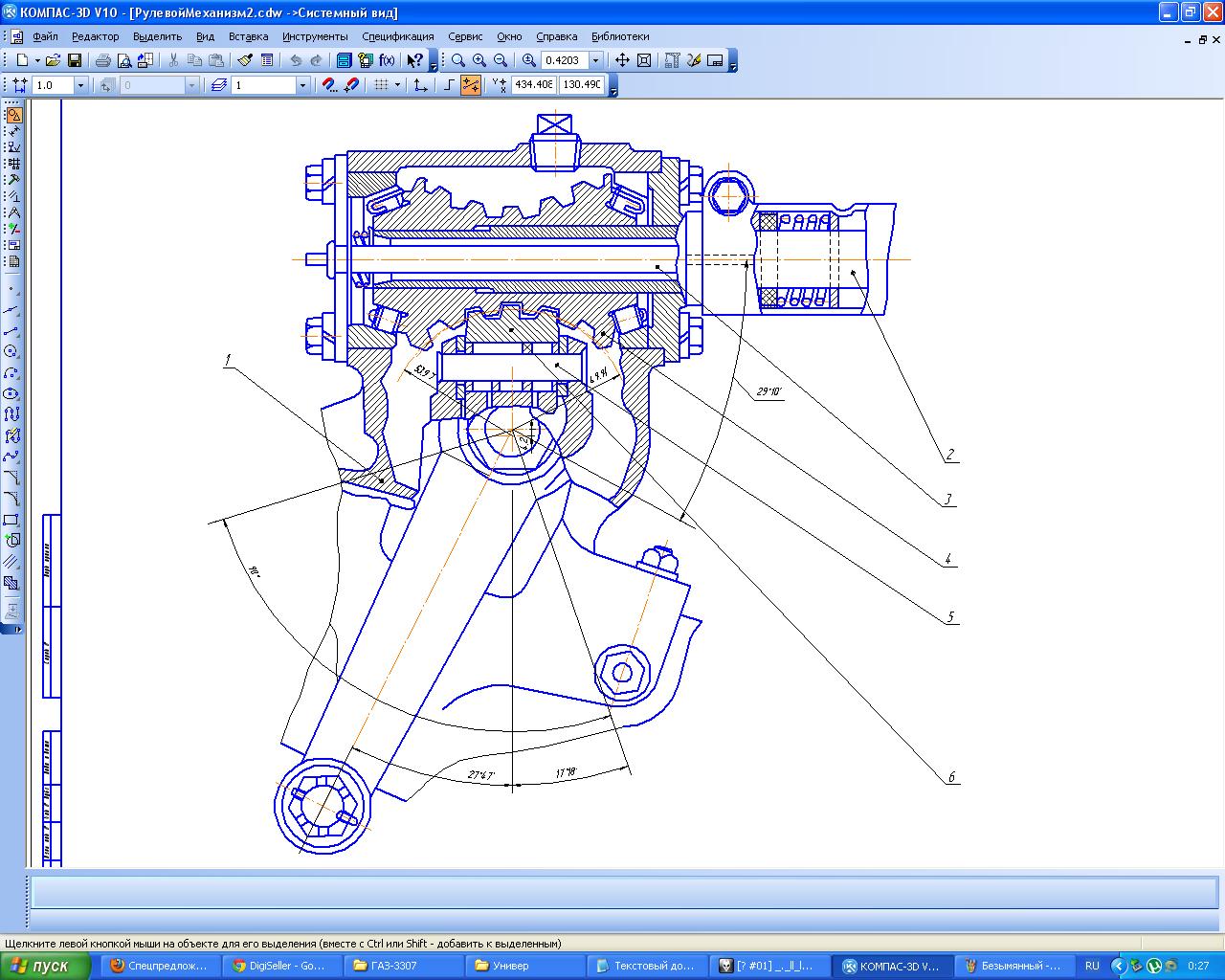Click the variables f(x) icon

(x=387, y=60)
